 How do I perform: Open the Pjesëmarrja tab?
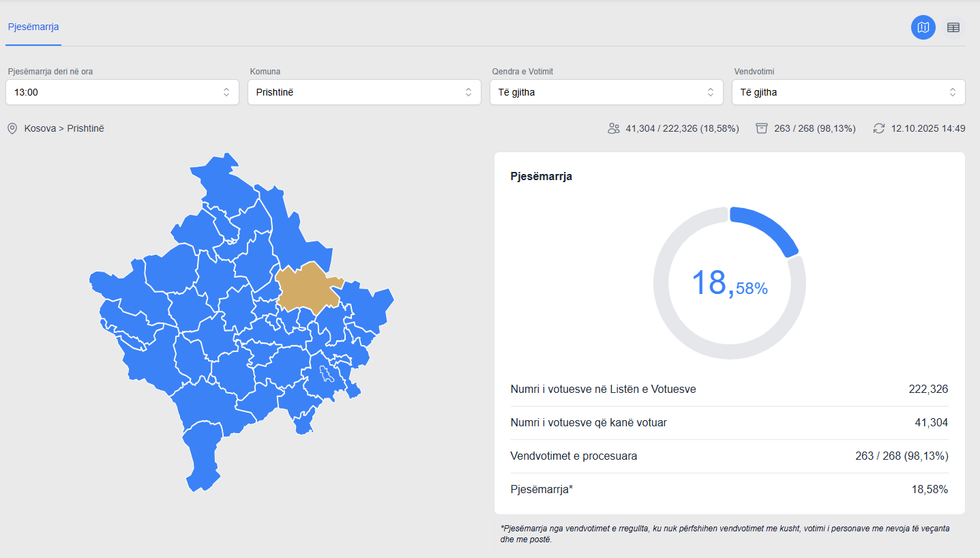[33, 27]
